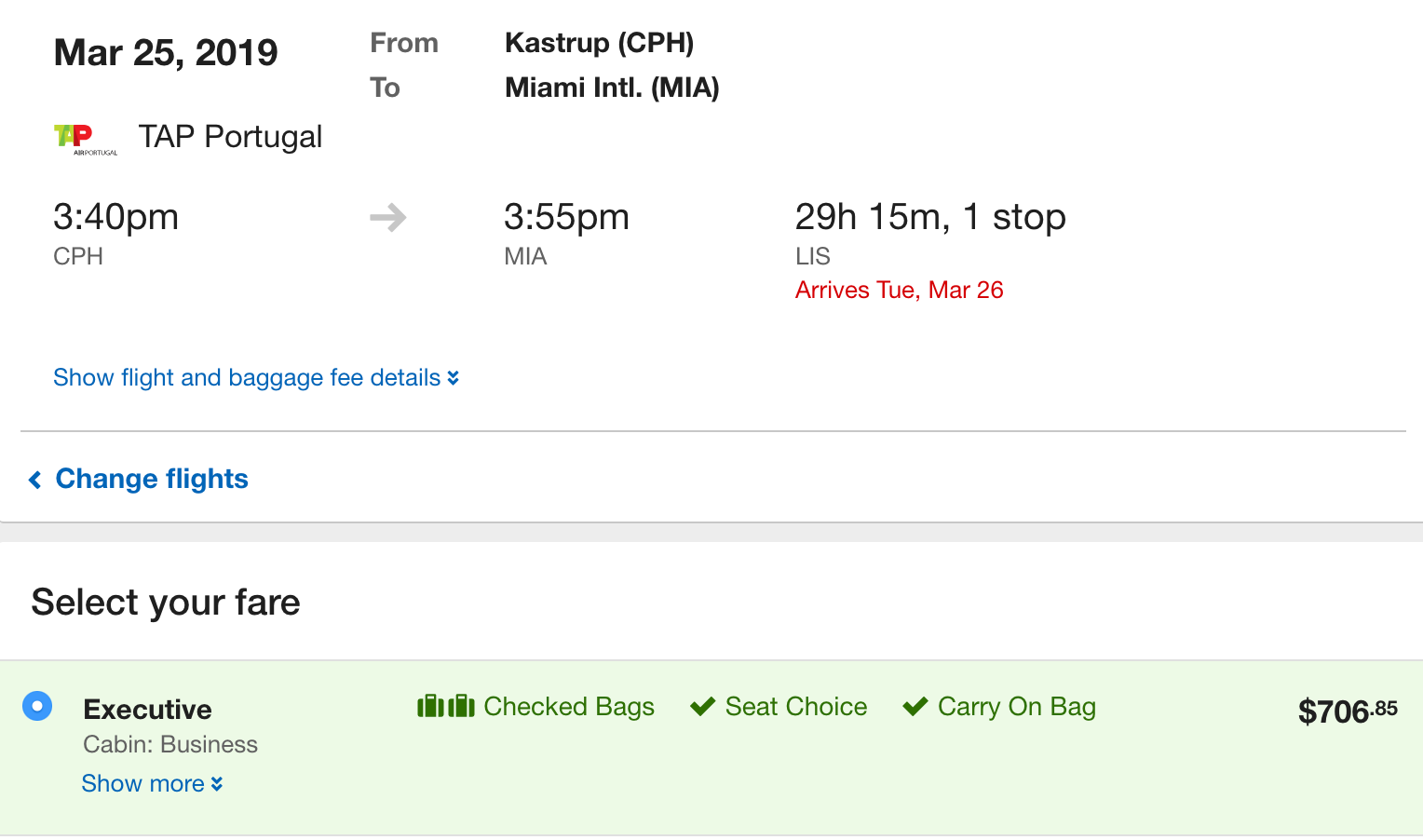Click the Miami Intl. (MIA) destination airport

[x=612, y=88]
